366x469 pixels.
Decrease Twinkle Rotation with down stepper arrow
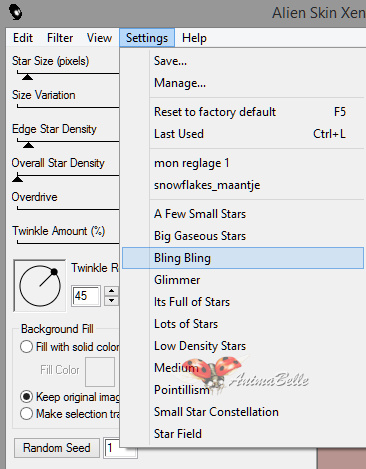click(x=111, y=300)
